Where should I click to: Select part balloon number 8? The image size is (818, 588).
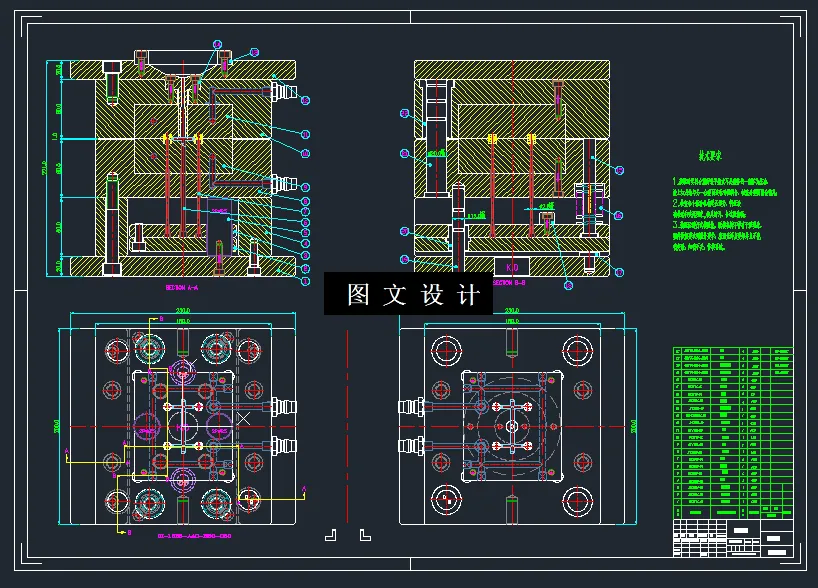(306, 201)
